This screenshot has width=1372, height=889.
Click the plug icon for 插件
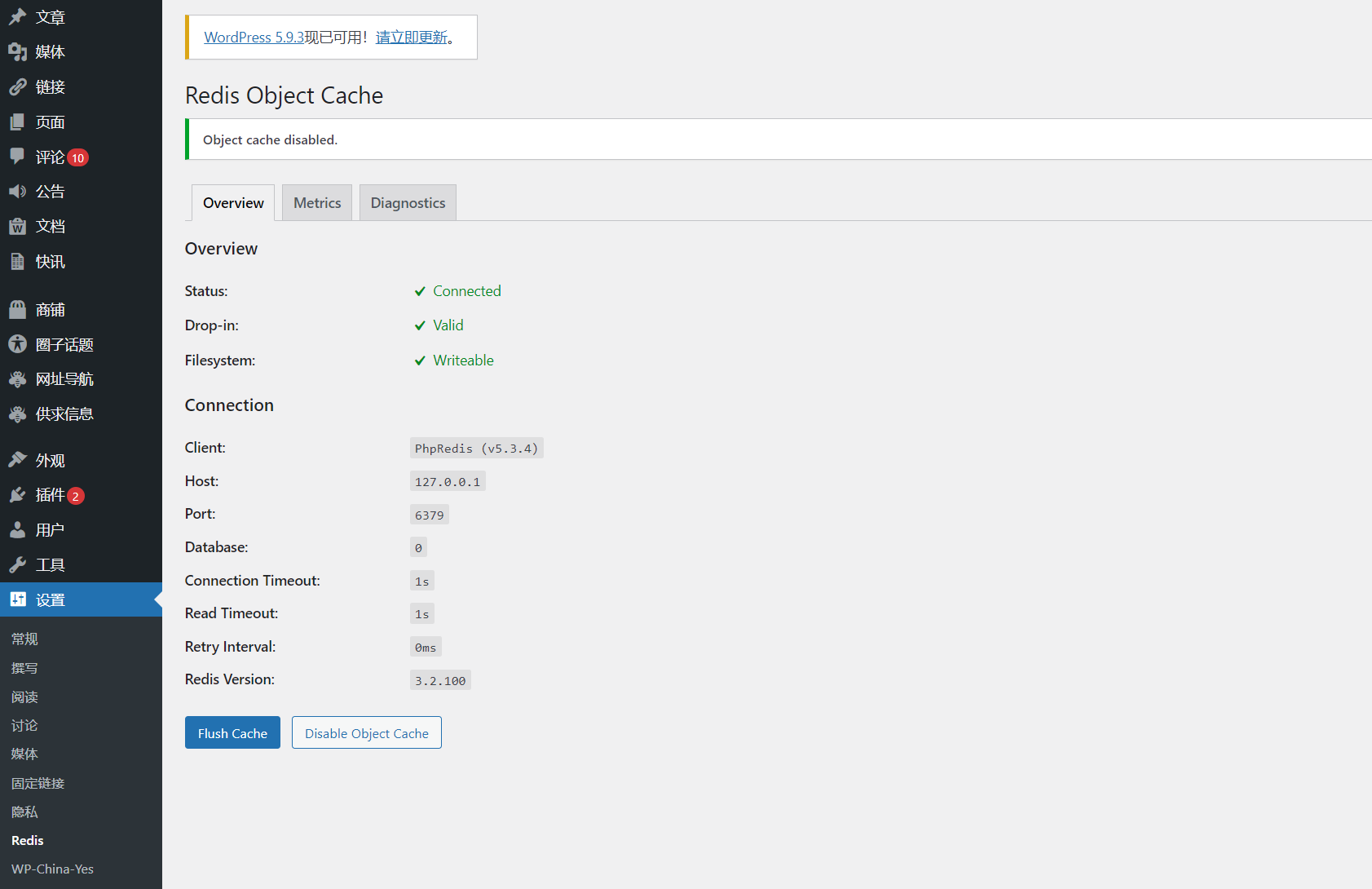17,495
